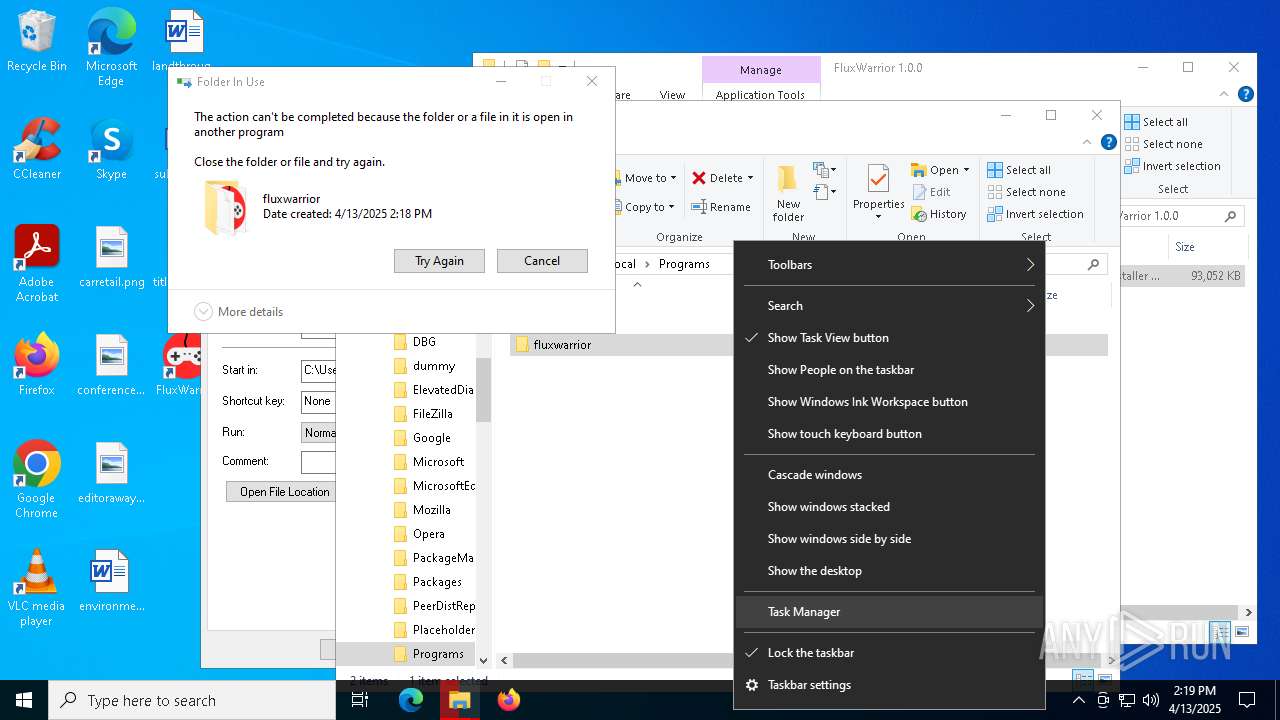Click Rename in Organize group

pyautogui.click(x=721, y=207)
